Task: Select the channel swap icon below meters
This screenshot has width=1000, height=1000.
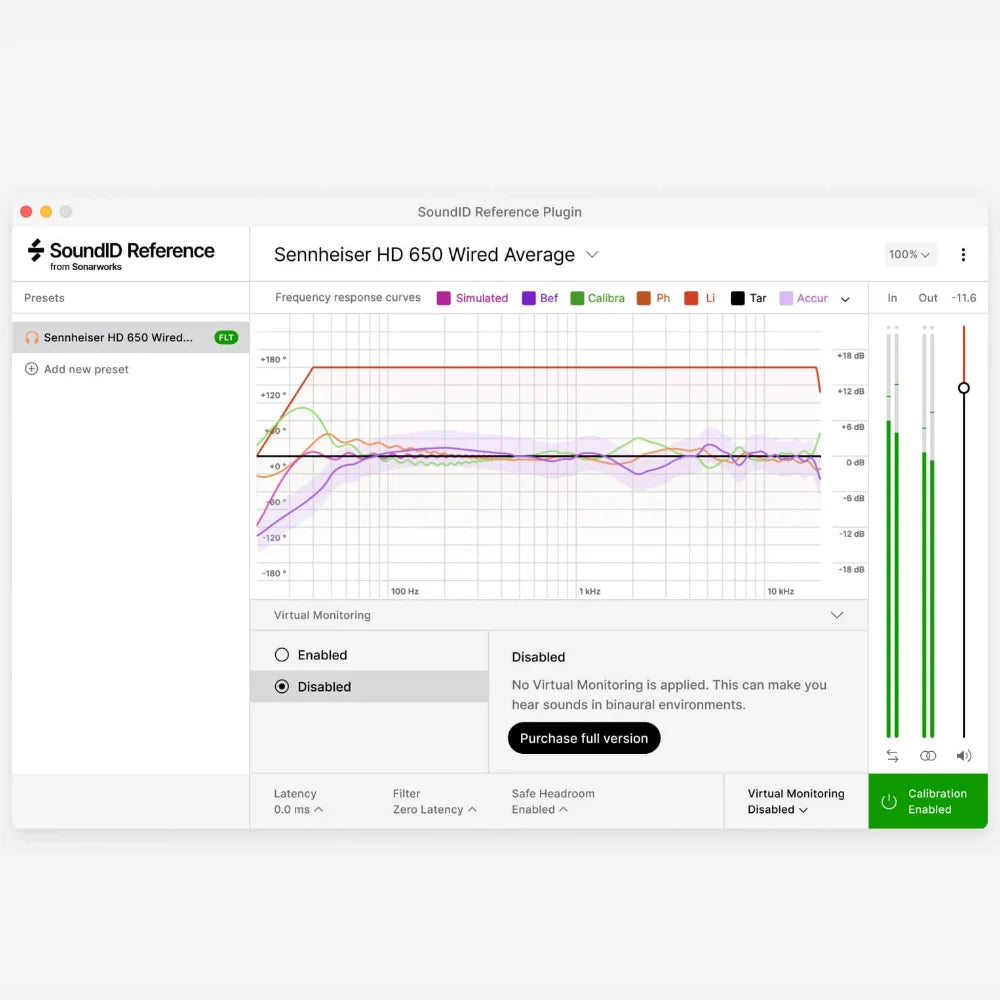Action: 892,756
